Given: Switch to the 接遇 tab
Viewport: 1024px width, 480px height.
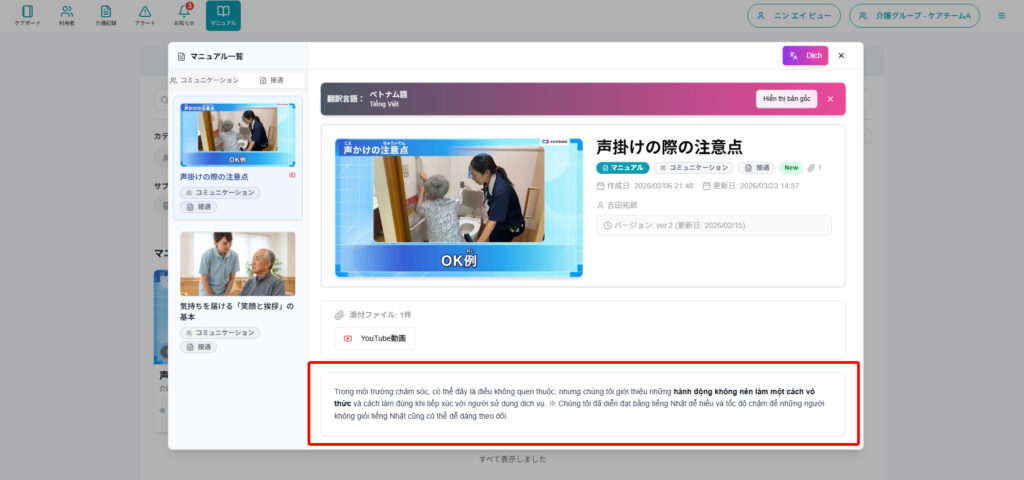Looking at the screenshot, I should [x=271, y=80].
